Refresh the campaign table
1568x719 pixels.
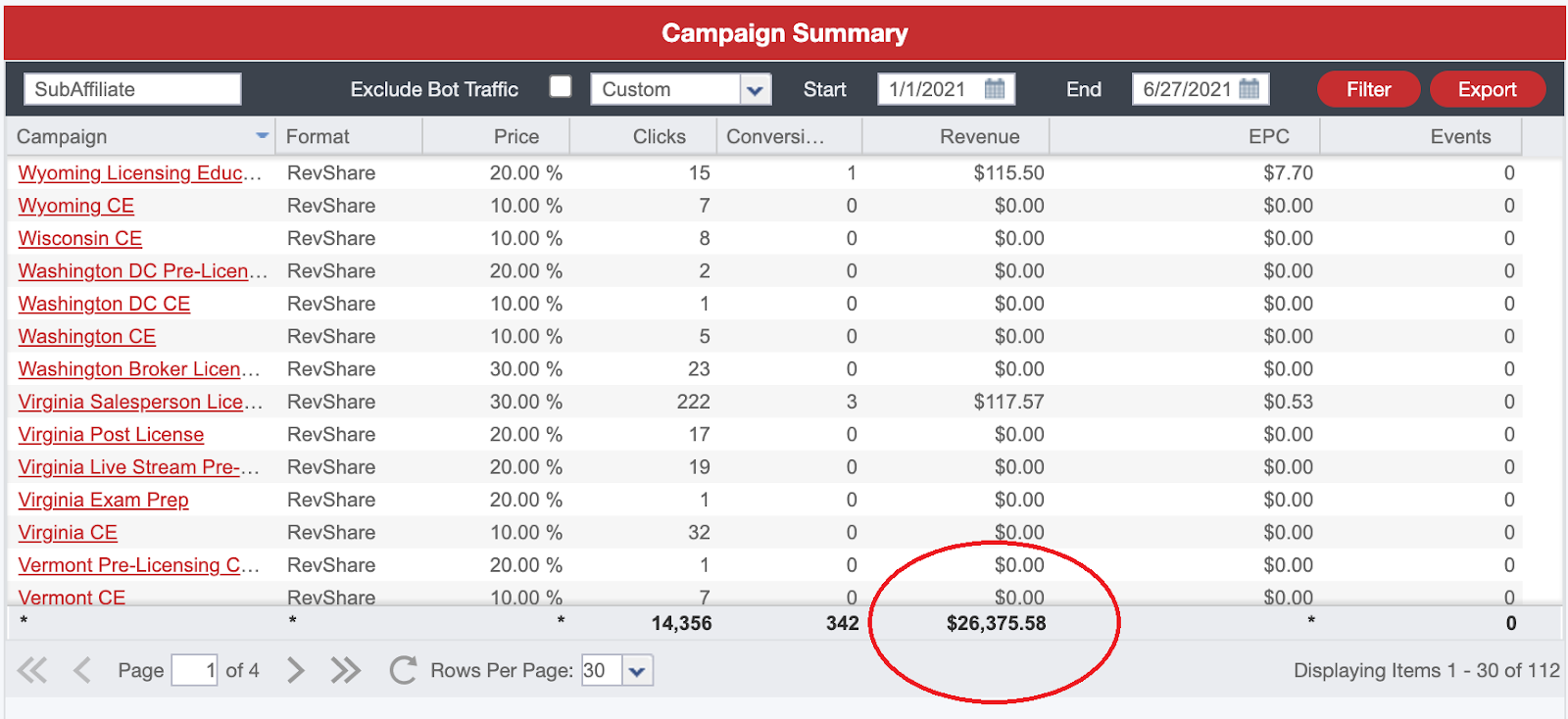402,670
